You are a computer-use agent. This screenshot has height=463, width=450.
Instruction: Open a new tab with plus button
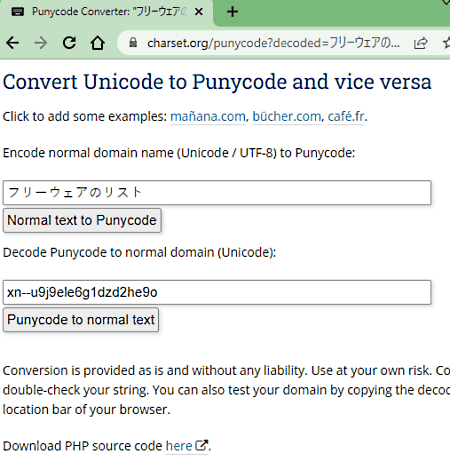(x=232, y=12)
